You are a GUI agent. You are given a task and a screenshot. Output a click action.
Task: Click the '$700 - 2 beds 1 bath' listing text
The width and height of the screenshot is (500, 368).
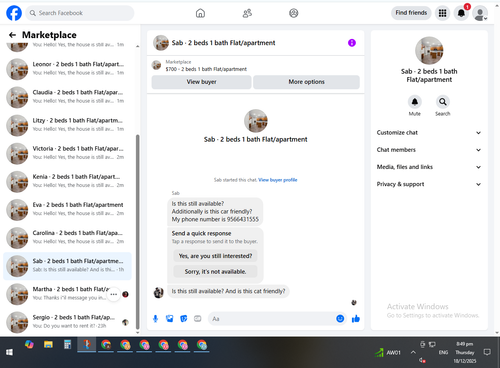[x=206, y=69]
